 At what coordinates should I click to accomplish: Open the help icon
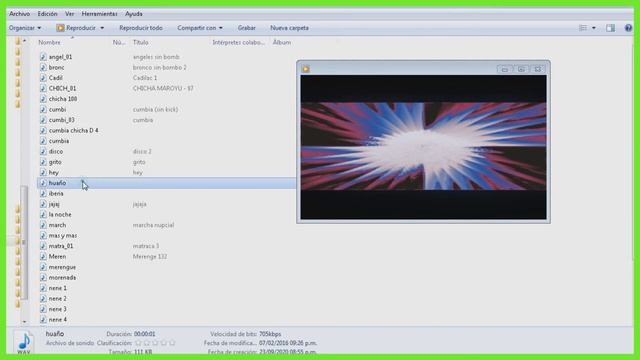click(x=628, y=28)
